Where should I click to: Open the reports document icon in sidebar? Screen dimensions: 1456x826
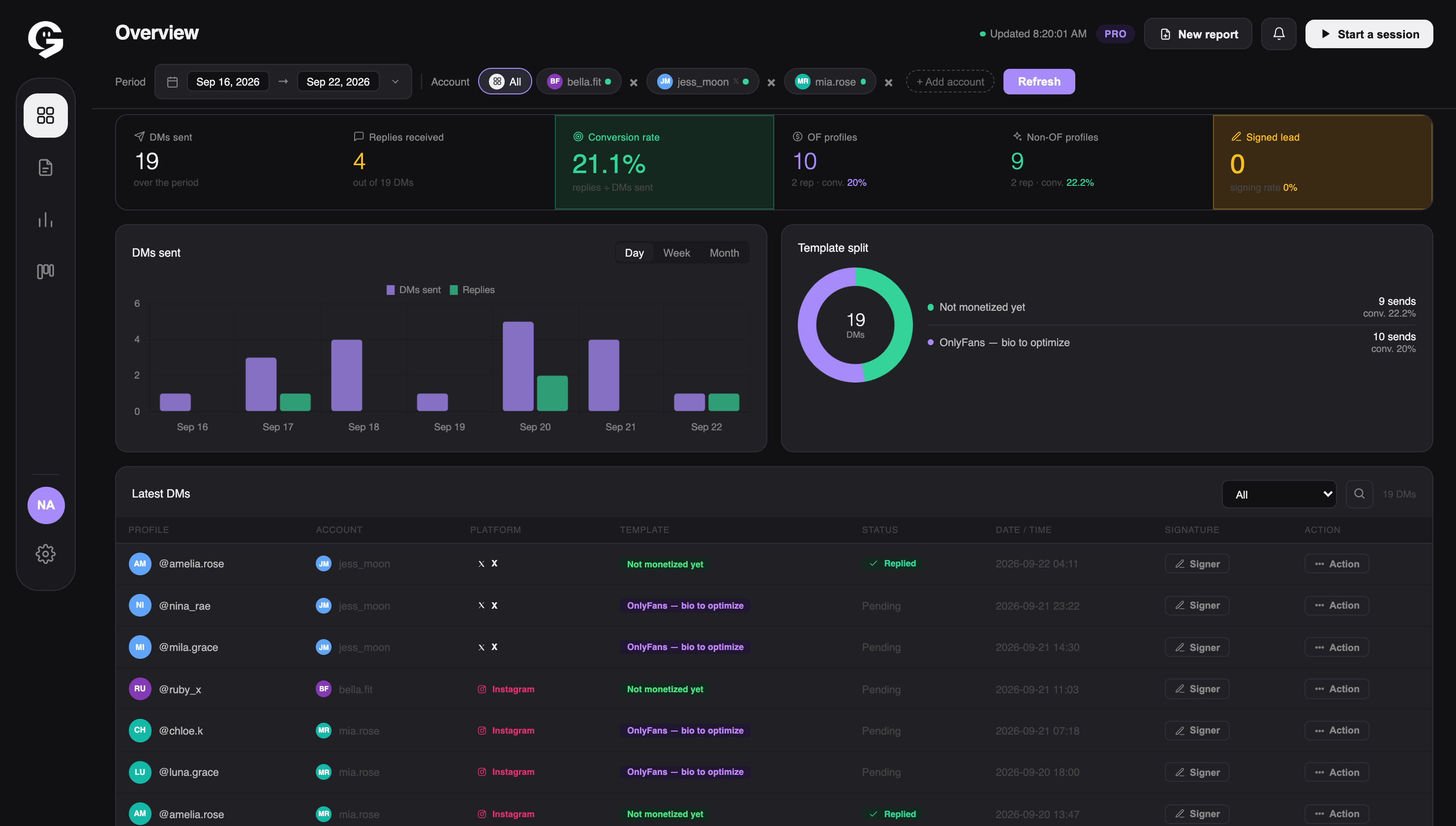pyautogui.click(x=45, y=167)
